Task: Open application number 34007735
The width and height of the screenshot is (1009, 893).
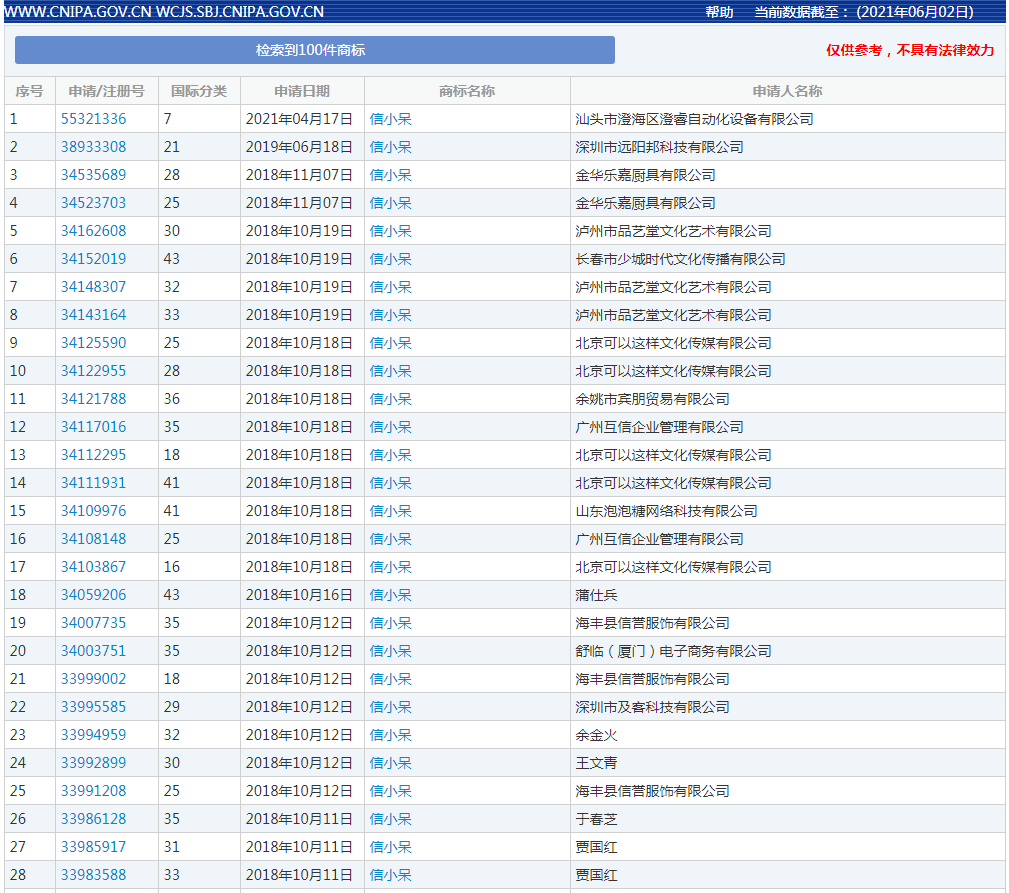Action: tap(93, 623)
